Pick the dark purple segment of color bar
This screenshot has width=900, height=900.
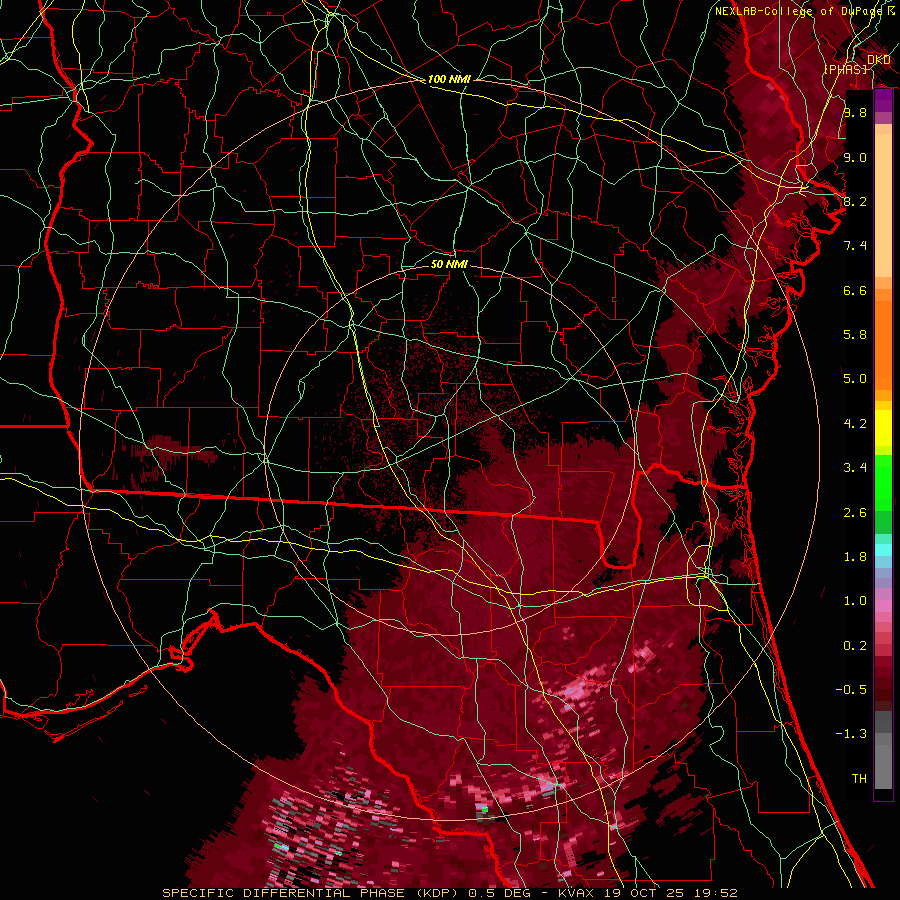[883, 101]
